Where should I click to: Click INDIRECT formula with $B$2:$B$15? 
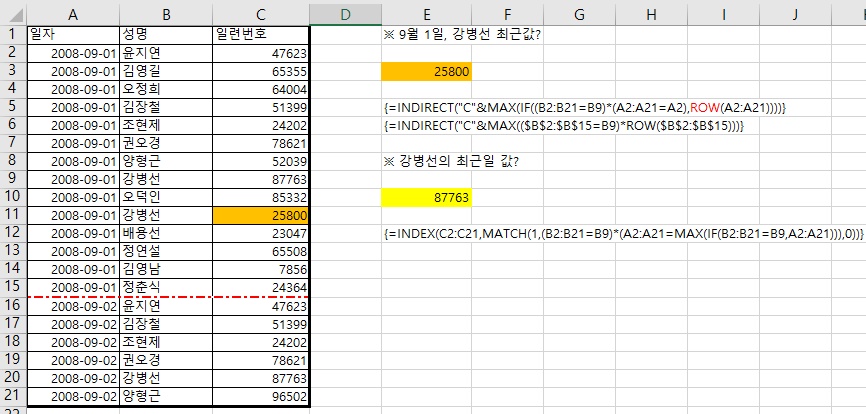click(x=564, y=125)
